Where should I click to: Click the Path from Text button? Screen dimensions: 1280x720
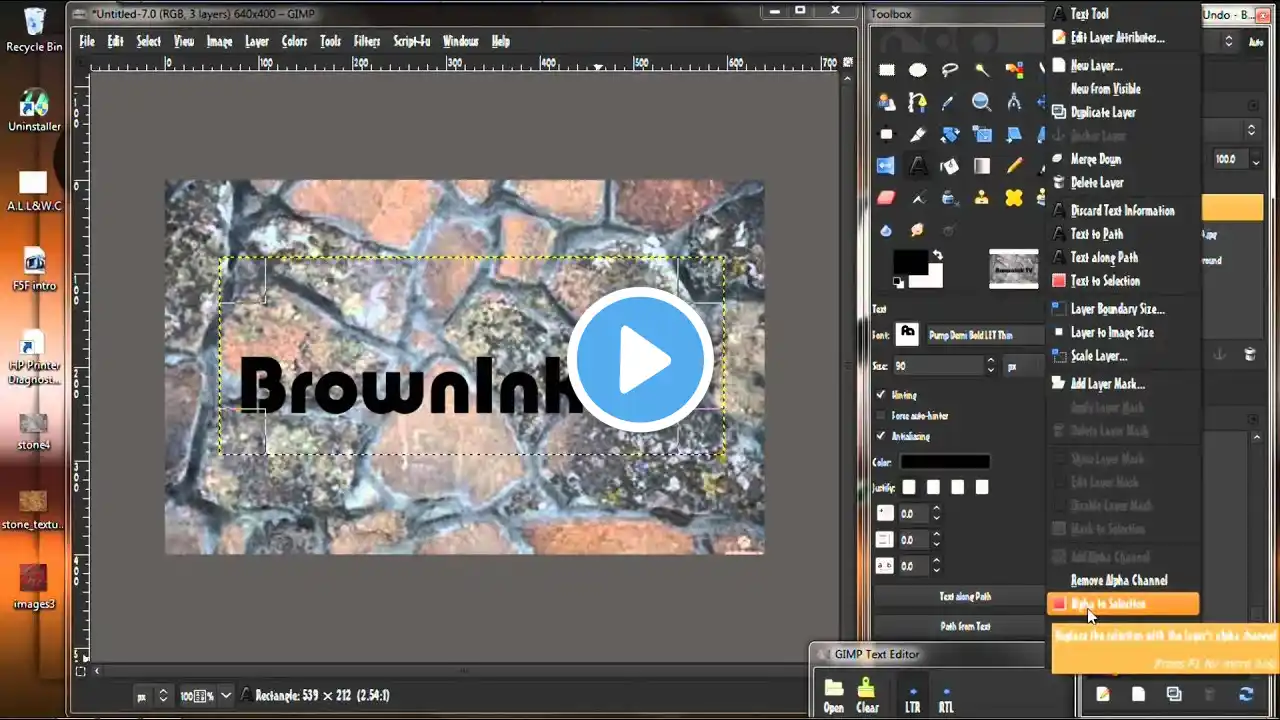tap(964, 627)
